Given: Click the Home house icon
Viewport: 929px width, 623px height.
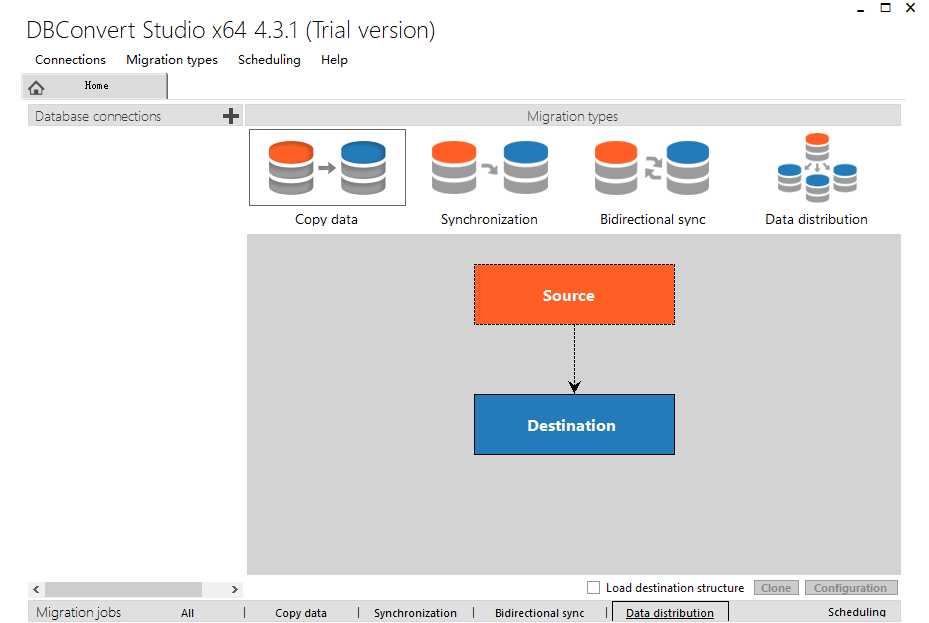Looking at the screenshot, I should 36,88.
